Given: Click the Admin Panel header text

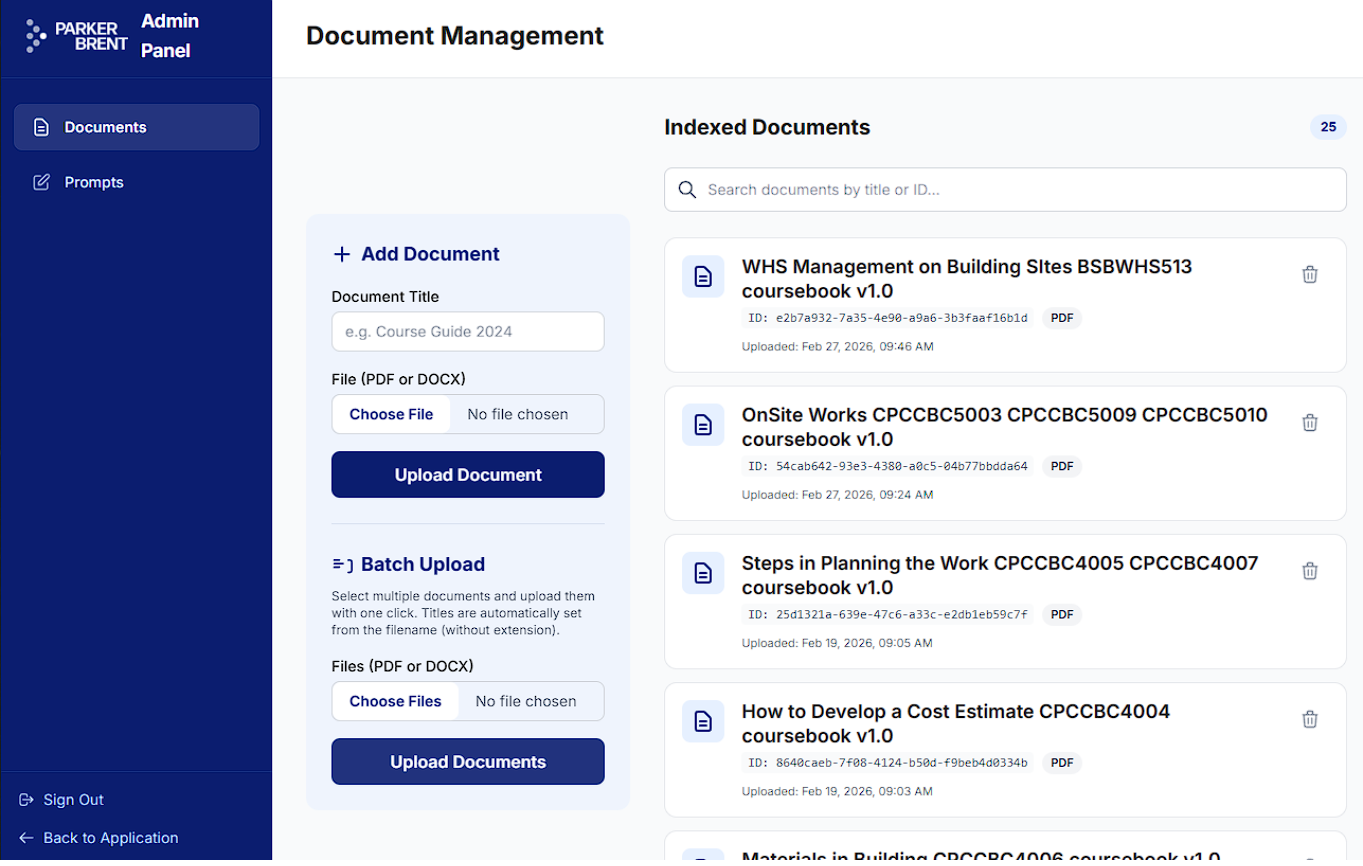Looking at the screenshot, I should tap(169, 36).
